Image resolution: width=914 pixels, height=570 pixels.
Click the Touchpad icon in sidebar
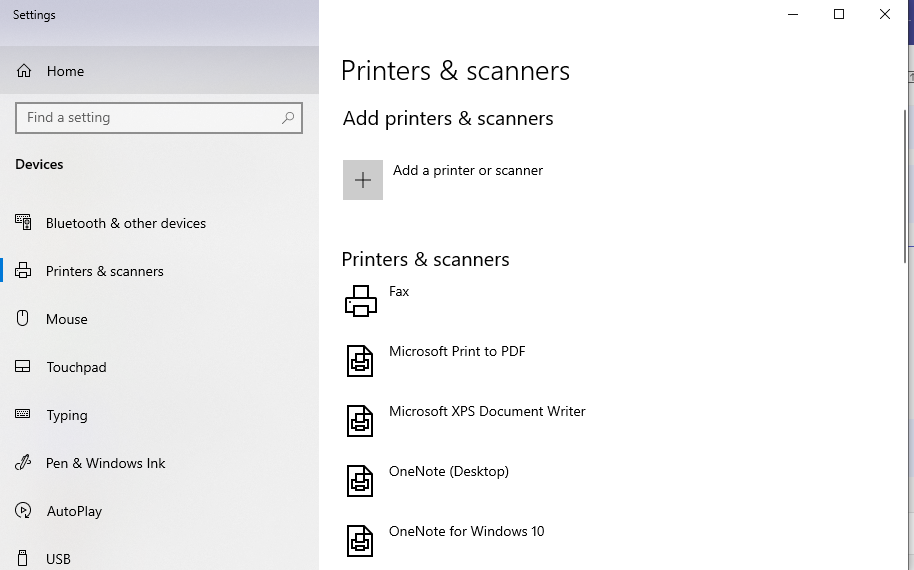[x=23, y=367]
